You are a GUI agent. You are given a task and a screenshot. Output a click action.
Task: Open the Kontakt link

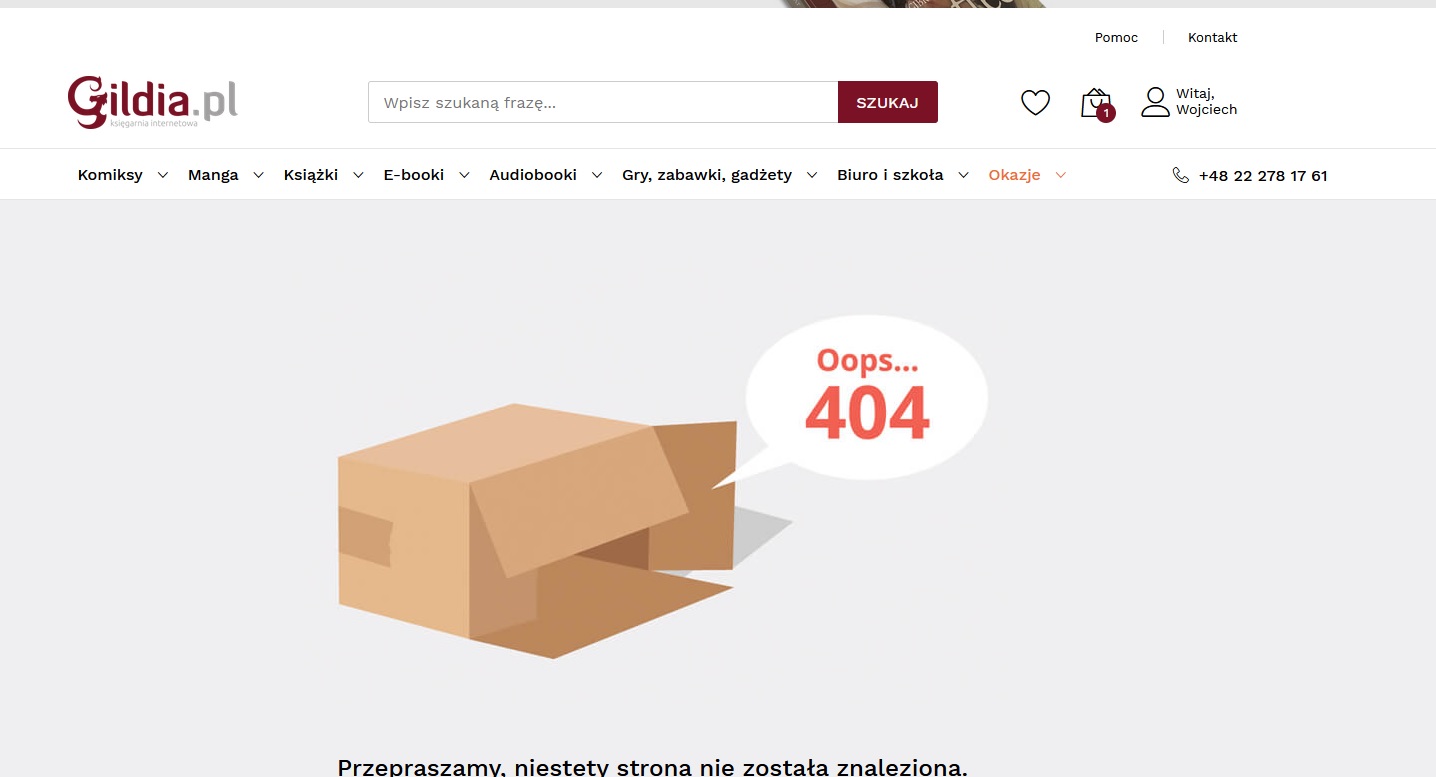[x=1212, y=38]
